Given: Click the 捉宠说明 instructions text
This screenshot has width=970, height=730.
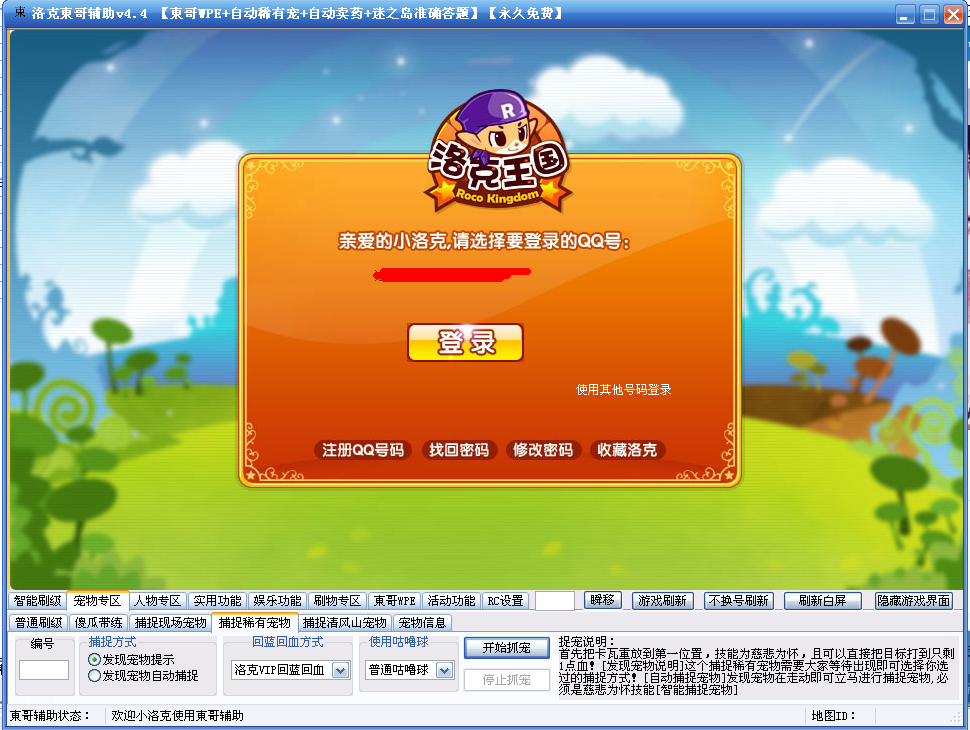Looking at the screenshot, I should point(756,666).
